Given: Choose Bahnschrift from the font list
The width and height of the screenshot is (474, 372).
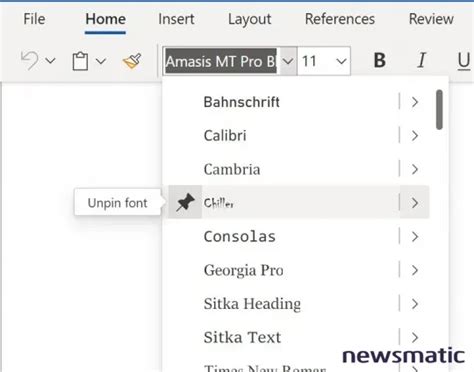Looking at the screenshot, I should click(242, 102).
